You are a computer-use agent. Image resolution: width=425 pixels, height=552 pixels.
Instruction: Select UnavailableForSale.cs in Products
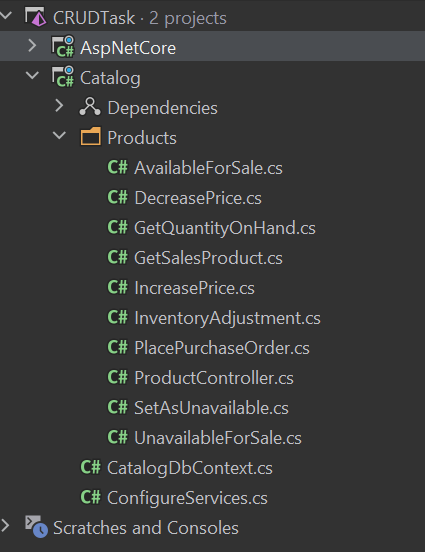click(218, 438)
